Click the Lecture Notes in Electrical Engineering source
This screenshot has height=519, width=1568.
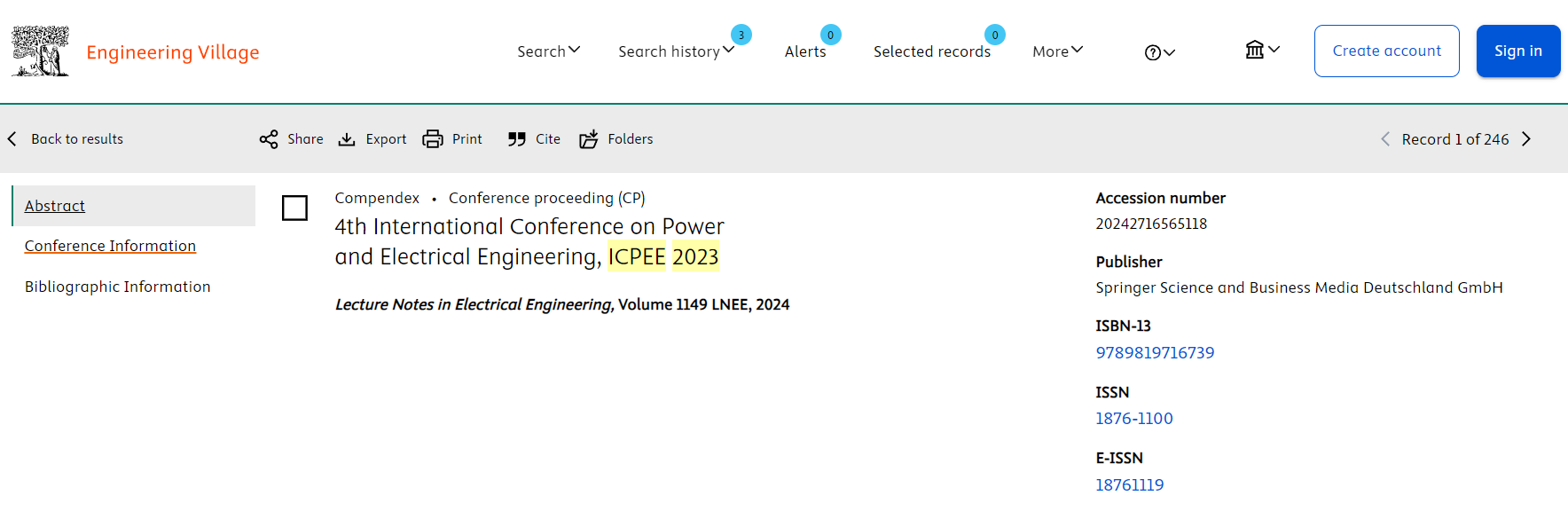474,304
